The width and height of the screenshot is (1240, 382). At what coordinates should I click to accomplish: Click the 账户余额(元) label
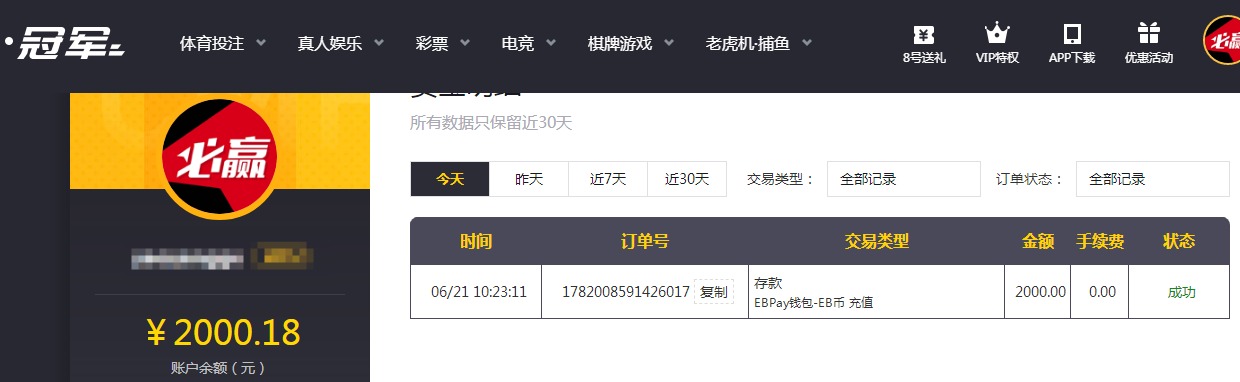click(218, 368)
